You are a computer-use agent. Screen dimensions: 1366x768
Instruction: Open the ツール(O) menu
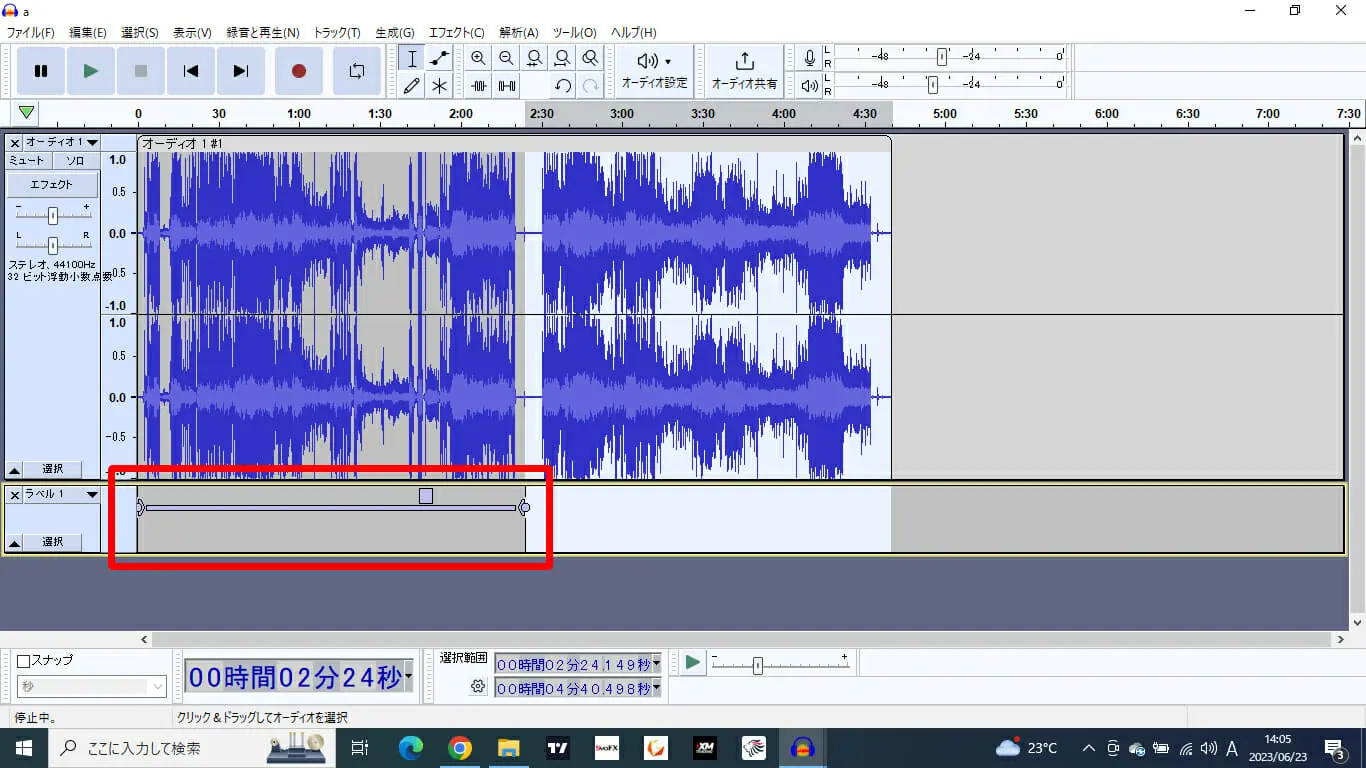pyautogui.click(x=575, y=33)
